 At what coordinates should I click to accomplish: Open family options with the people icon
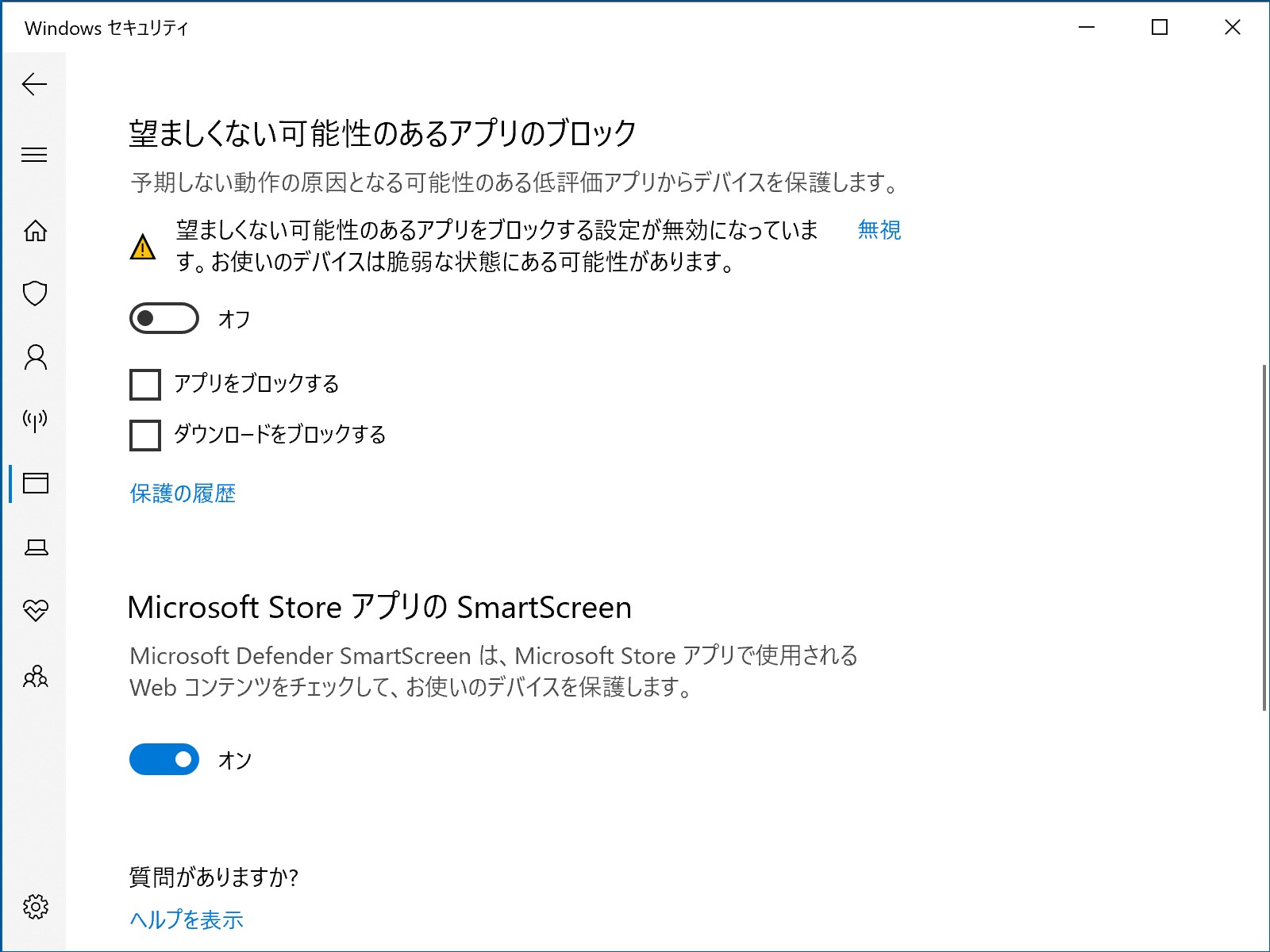[35, 675]
